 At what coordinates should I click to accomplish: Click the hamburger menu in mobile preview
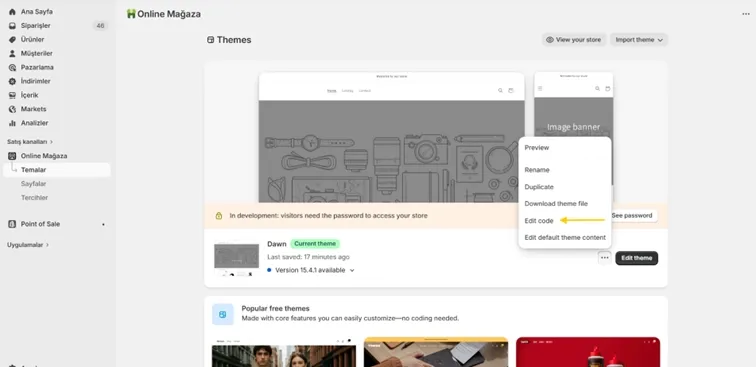point(540,89)
